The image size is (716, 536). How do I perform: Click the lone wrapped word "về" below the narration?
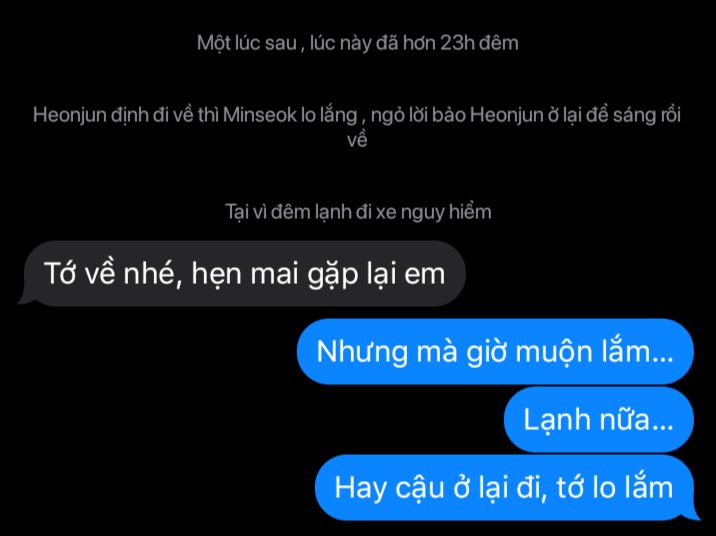pos(357,140)
